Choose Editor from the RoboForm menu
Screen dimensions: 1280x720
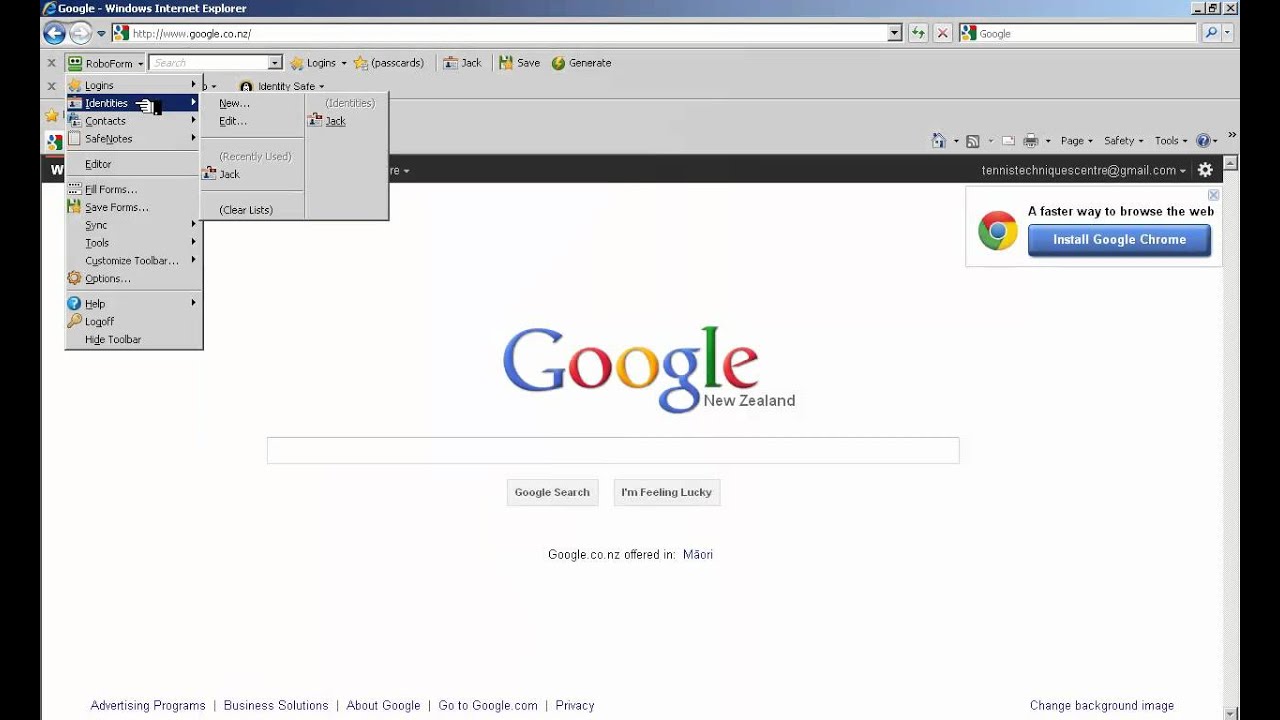coord(134,164)
